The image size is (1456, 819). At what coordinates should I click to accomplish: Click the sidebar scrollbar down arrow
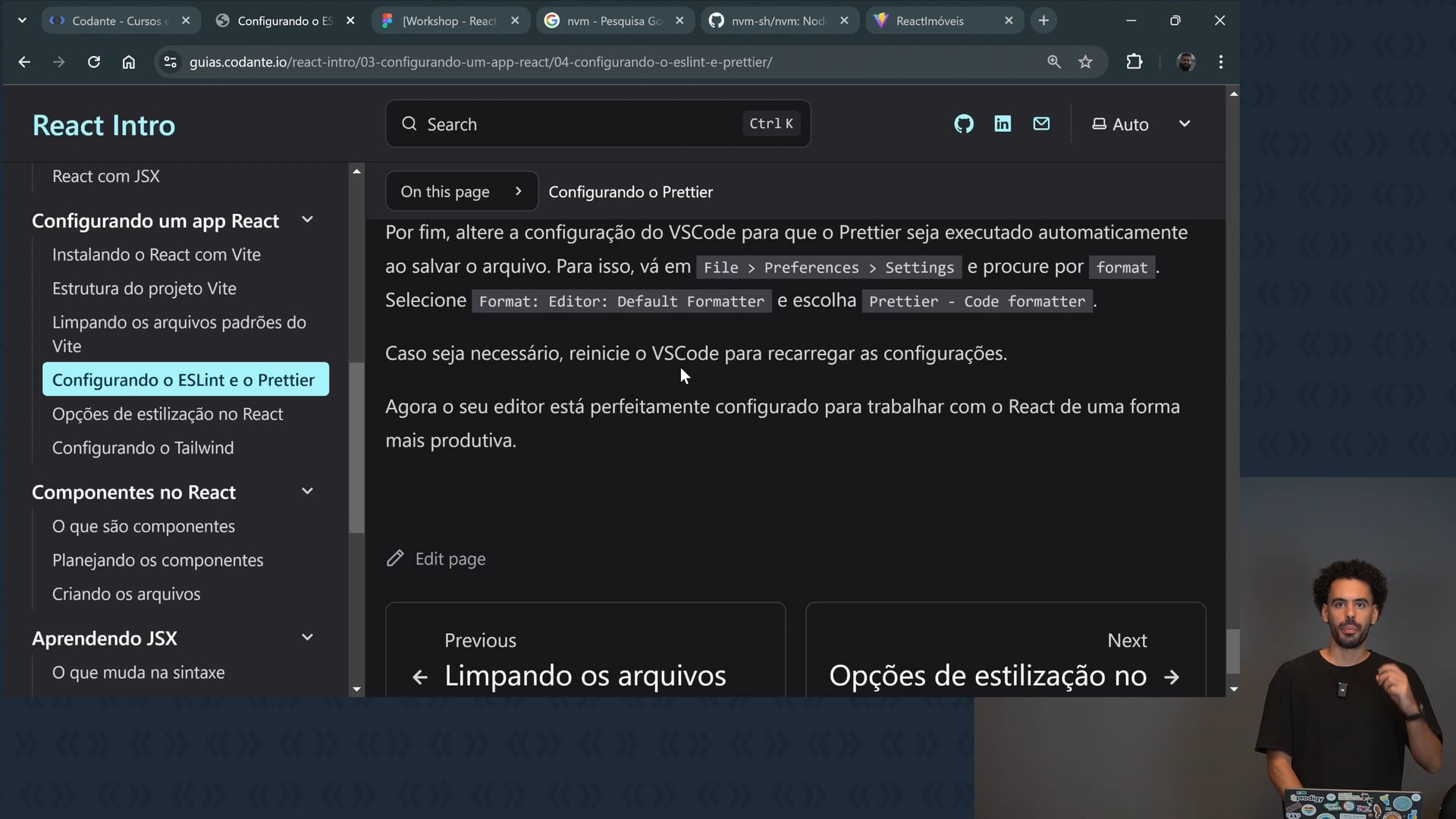point(356,689)
